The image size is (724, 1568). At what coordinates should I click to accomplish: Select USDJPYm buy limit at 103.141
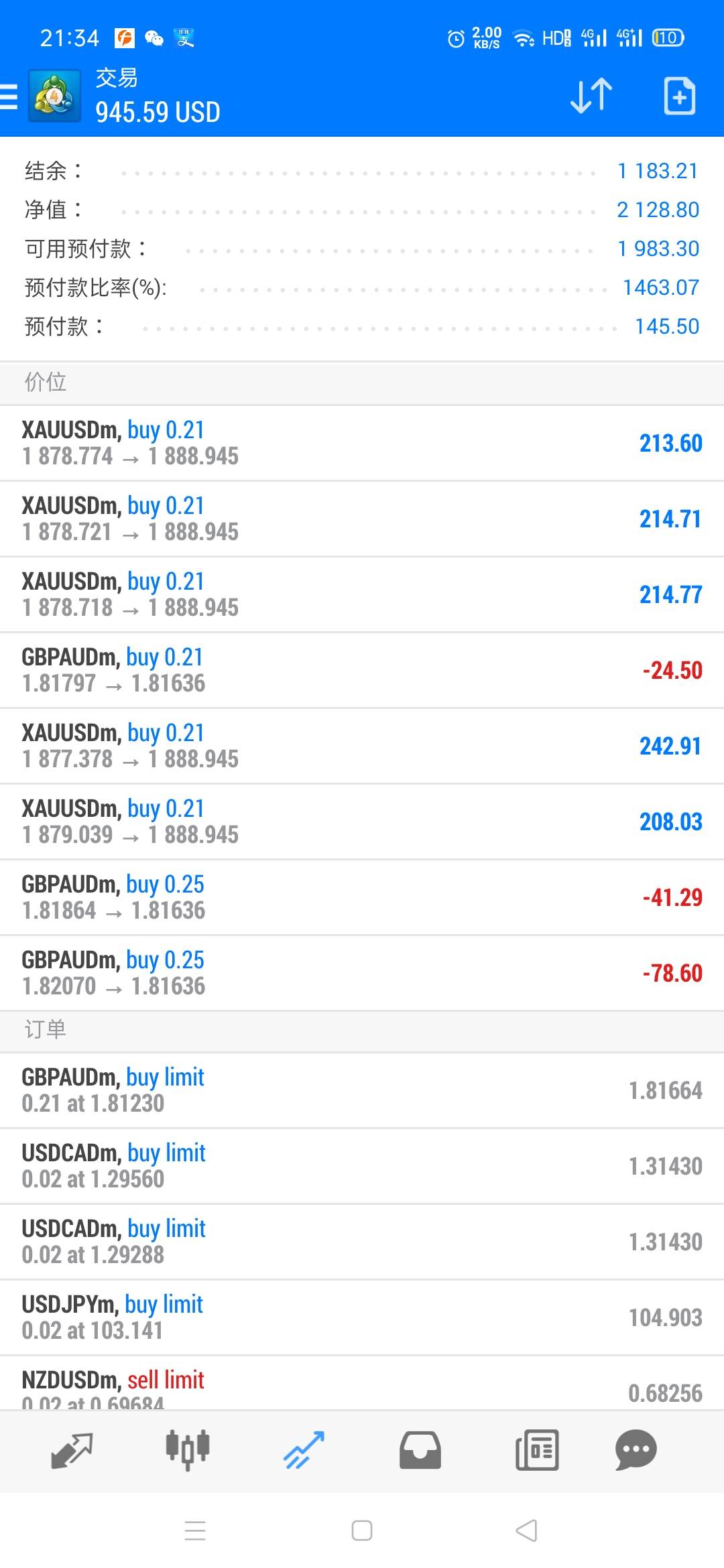(362, 1317)
